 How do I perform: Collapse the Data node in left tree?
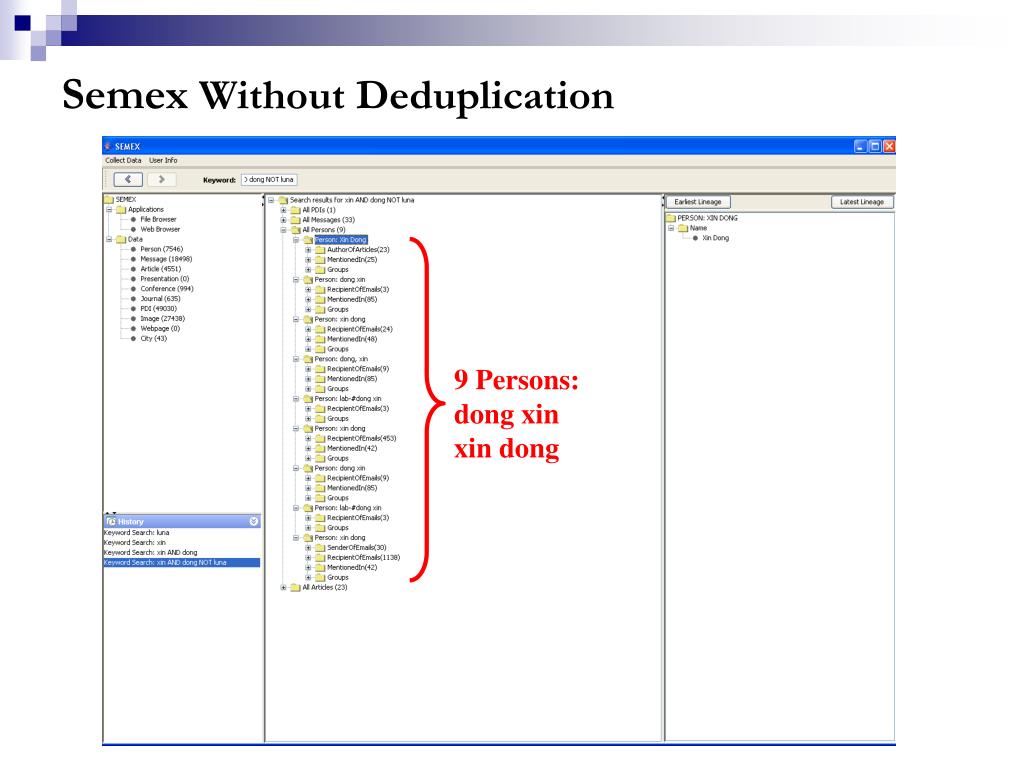tap(109, 240)
